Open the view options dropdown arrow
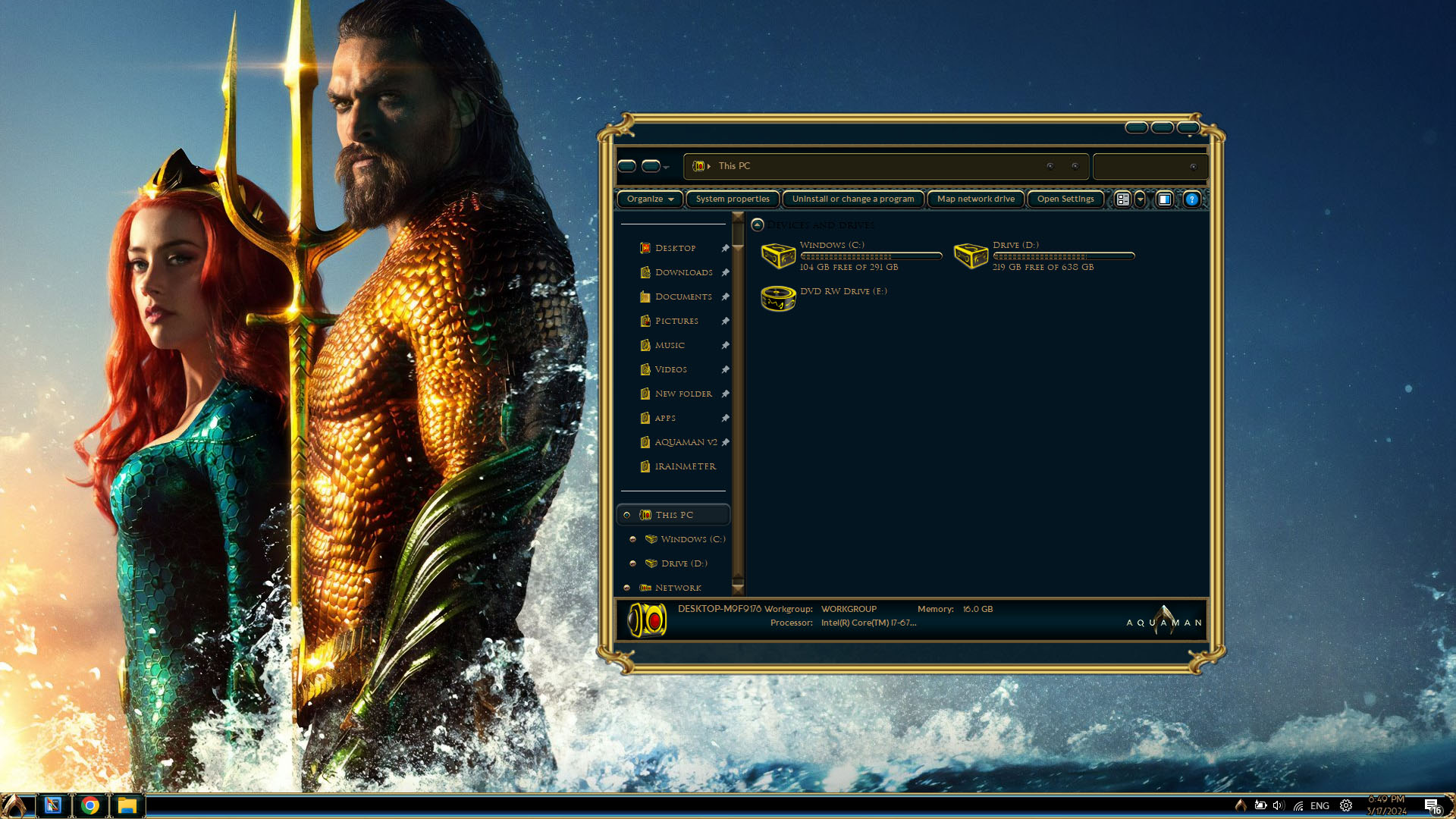Screen dimensions: 1456x819 [1140, 199]
